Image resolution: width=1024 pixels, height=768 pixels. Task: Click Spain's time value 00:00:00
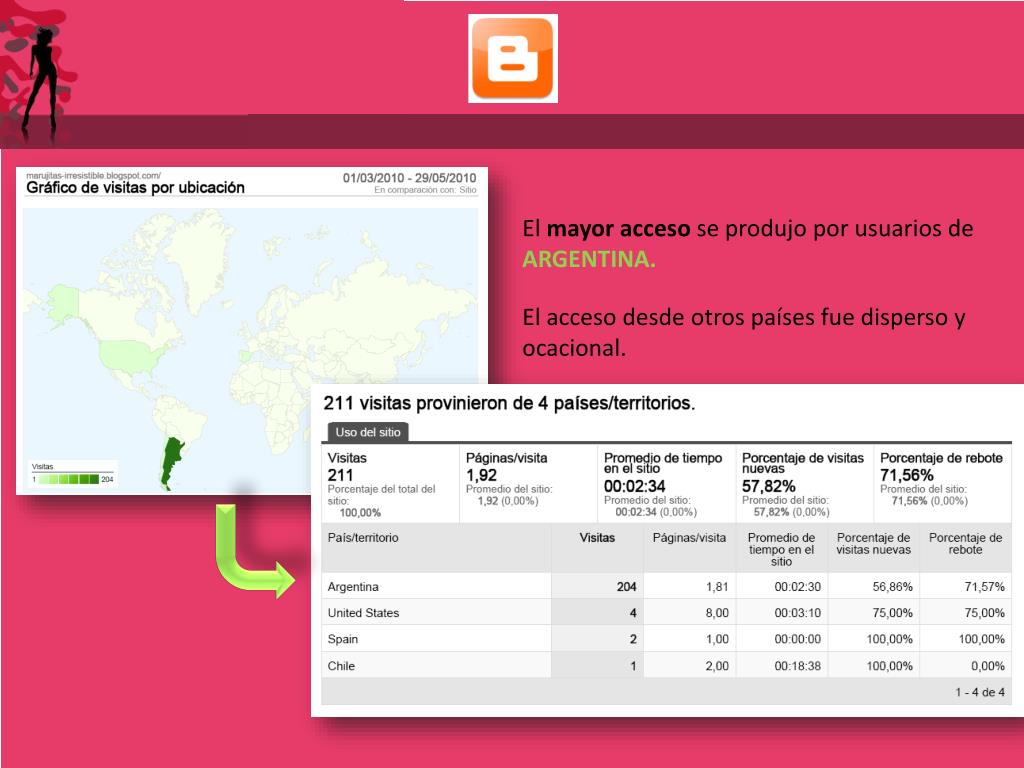click(797, 639)
